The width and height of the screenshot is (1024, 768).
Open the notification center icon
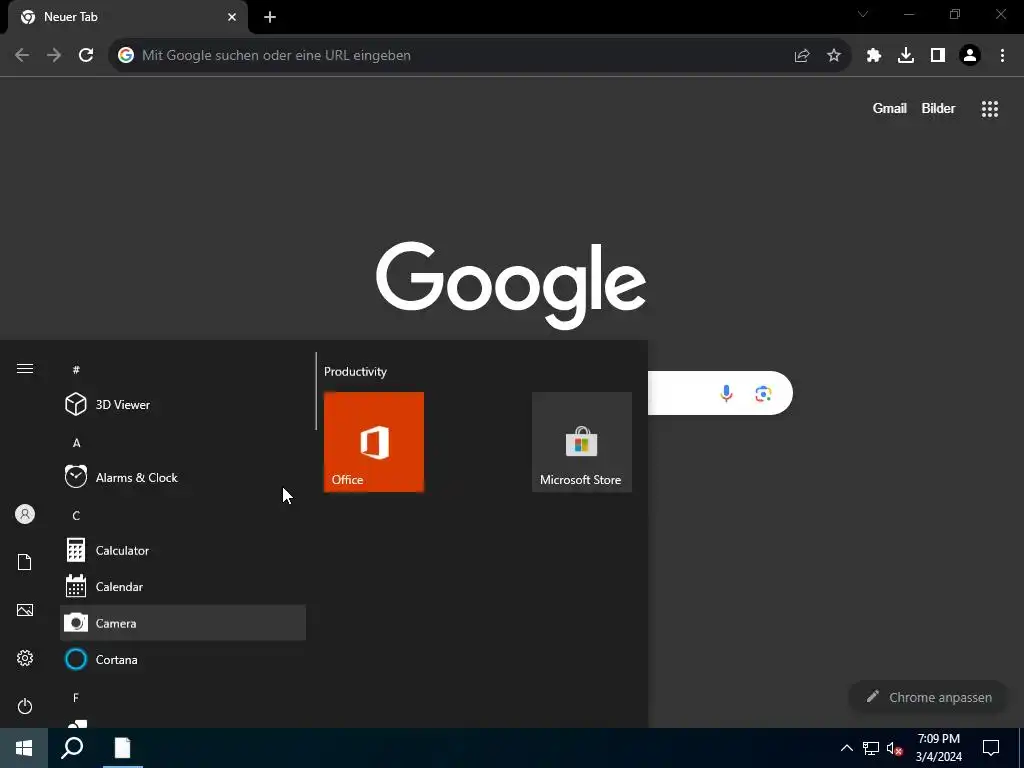coord(991,748)
